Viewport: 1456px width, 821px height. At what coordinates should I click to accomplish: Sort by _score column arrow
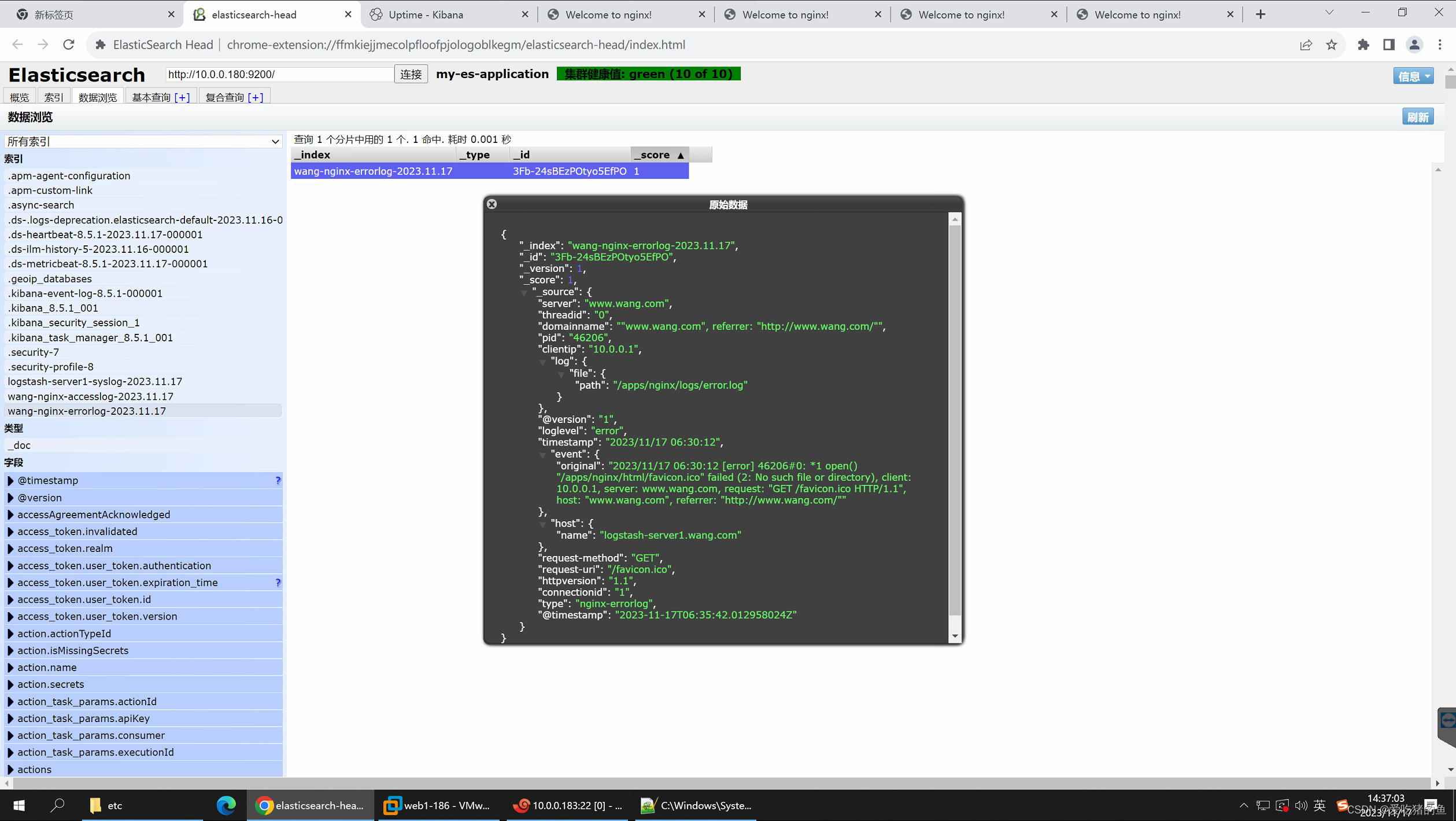point(681,155)
